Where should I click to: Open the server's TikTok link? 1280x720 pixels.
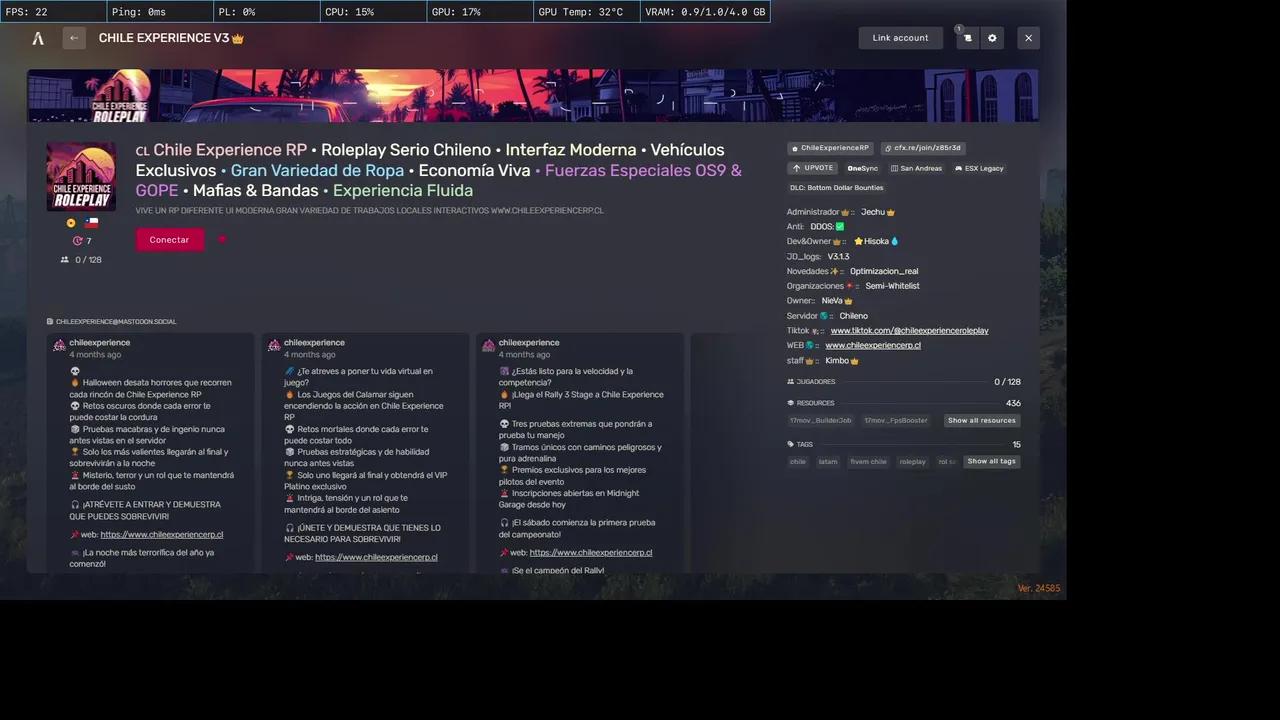pyautogui.click(x=909, y=330)
